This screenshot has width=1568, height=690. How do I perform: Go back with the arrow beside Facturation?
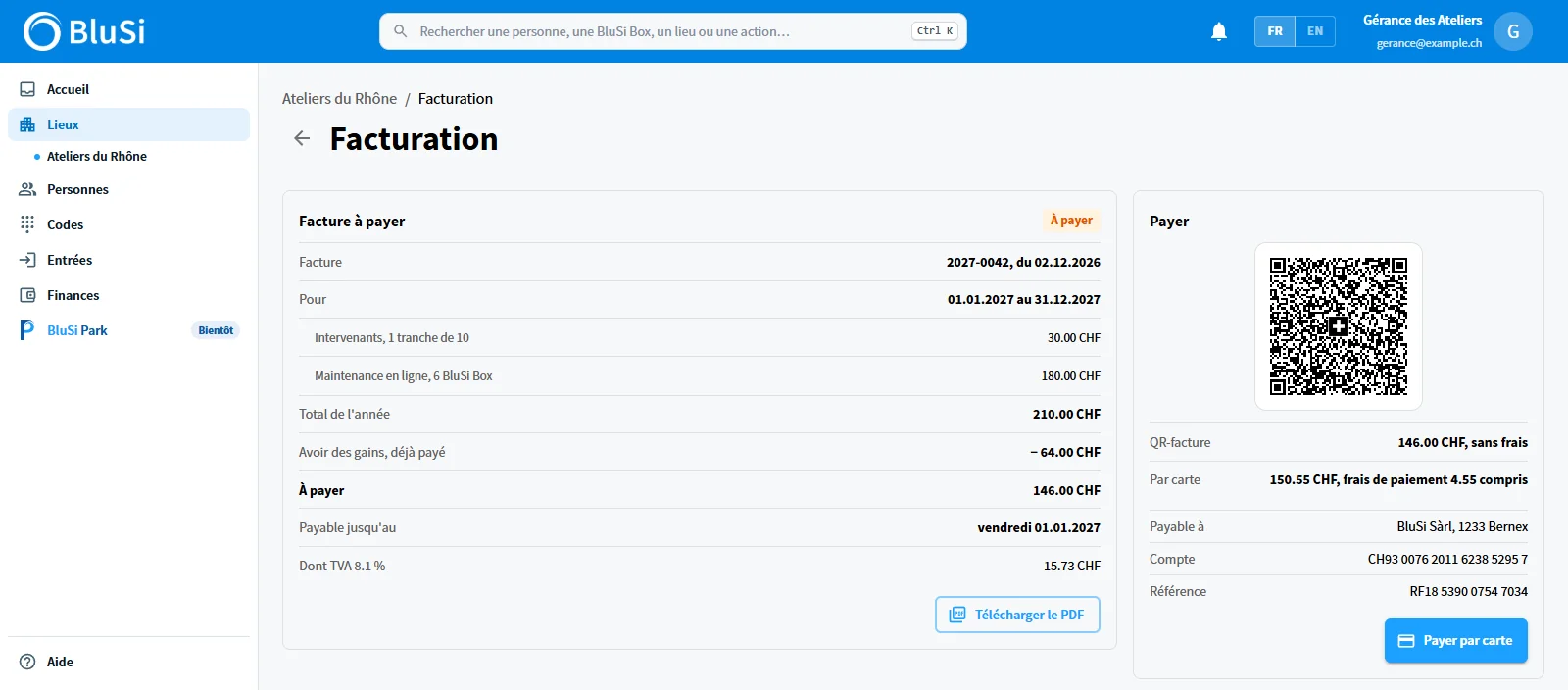coord(302,138)
